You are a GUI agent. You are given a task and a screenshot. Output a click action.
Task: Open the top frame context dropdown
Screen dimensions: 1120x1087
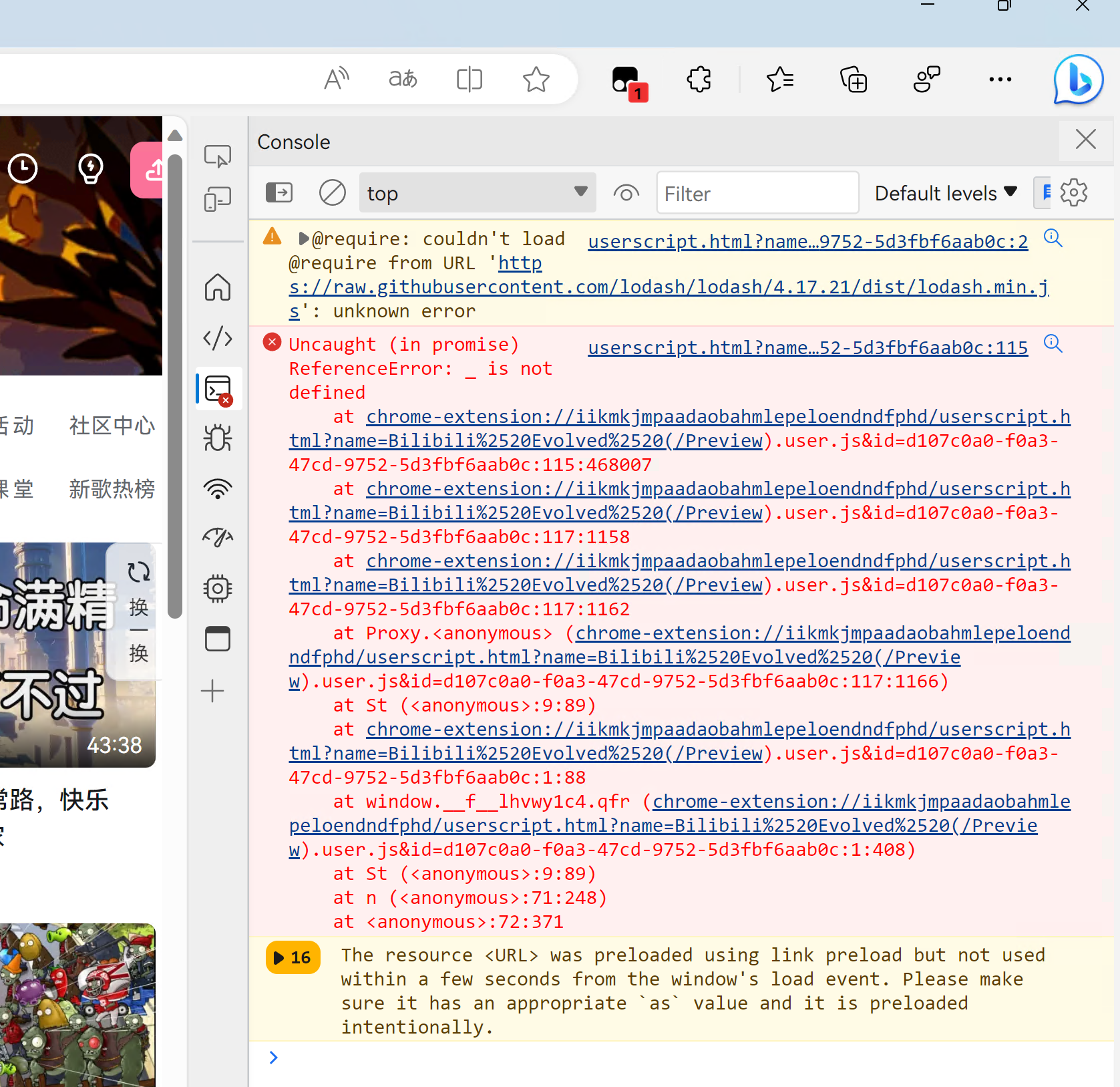(x=477, y=192)
